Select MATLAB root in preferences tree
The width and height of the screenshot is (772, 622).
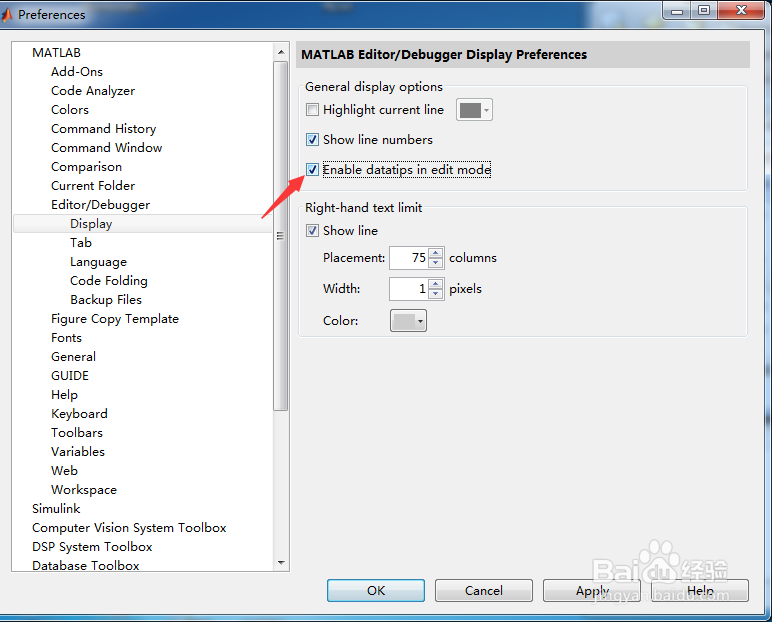tap(56, 53)
